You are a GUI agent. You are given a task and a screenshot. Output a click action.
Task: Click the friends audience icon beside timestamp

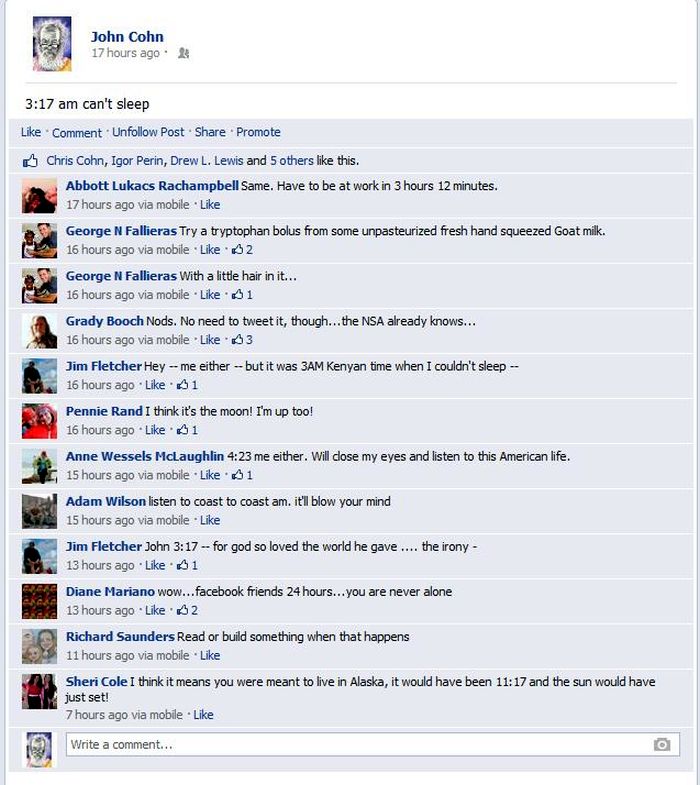(x=184, y=53)
